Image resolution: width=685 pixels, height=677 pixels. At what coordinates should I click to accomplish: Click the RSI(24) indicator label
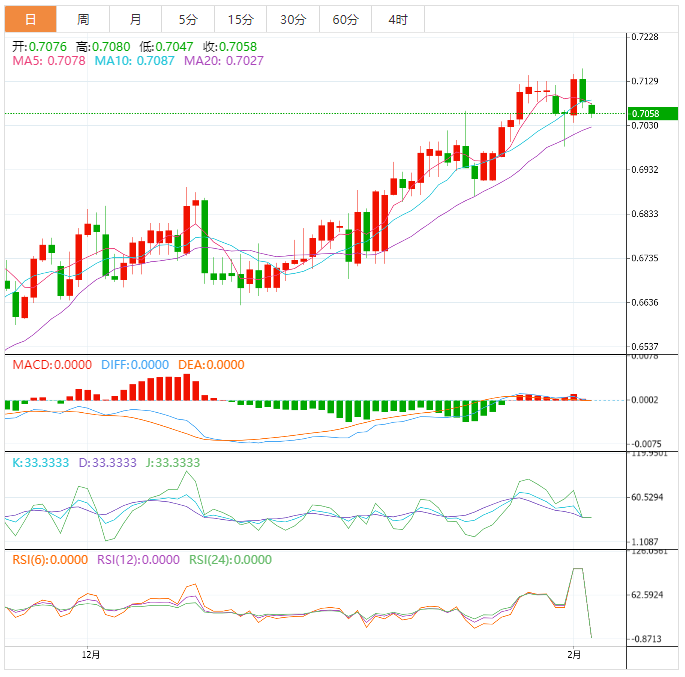(x=229, y=560)
